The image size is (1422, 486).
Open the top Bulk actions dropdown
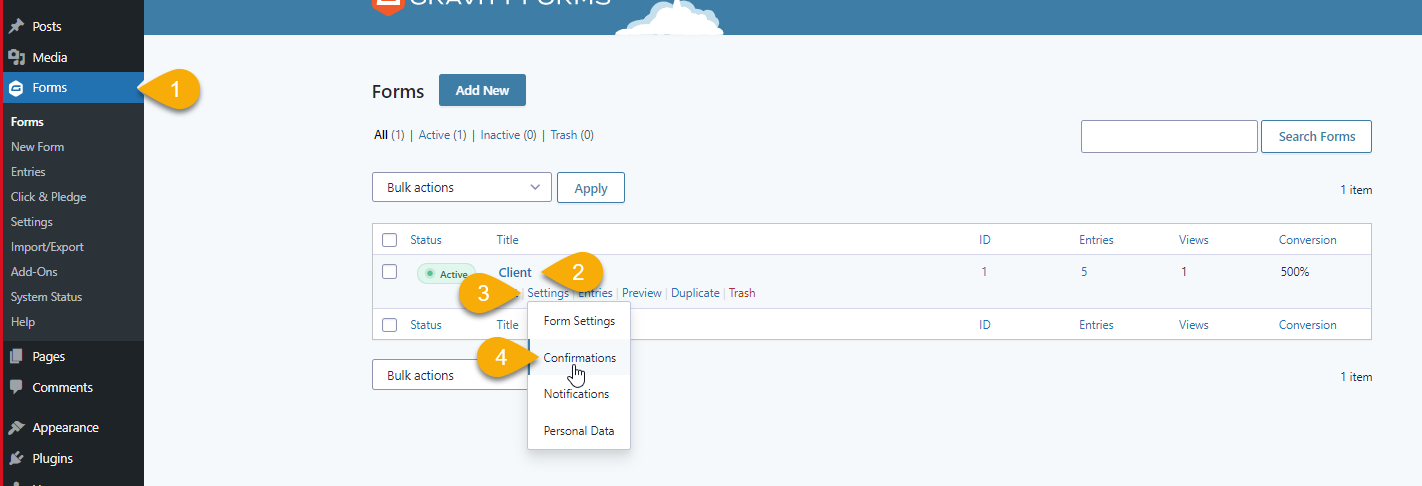tap(462, 187)
